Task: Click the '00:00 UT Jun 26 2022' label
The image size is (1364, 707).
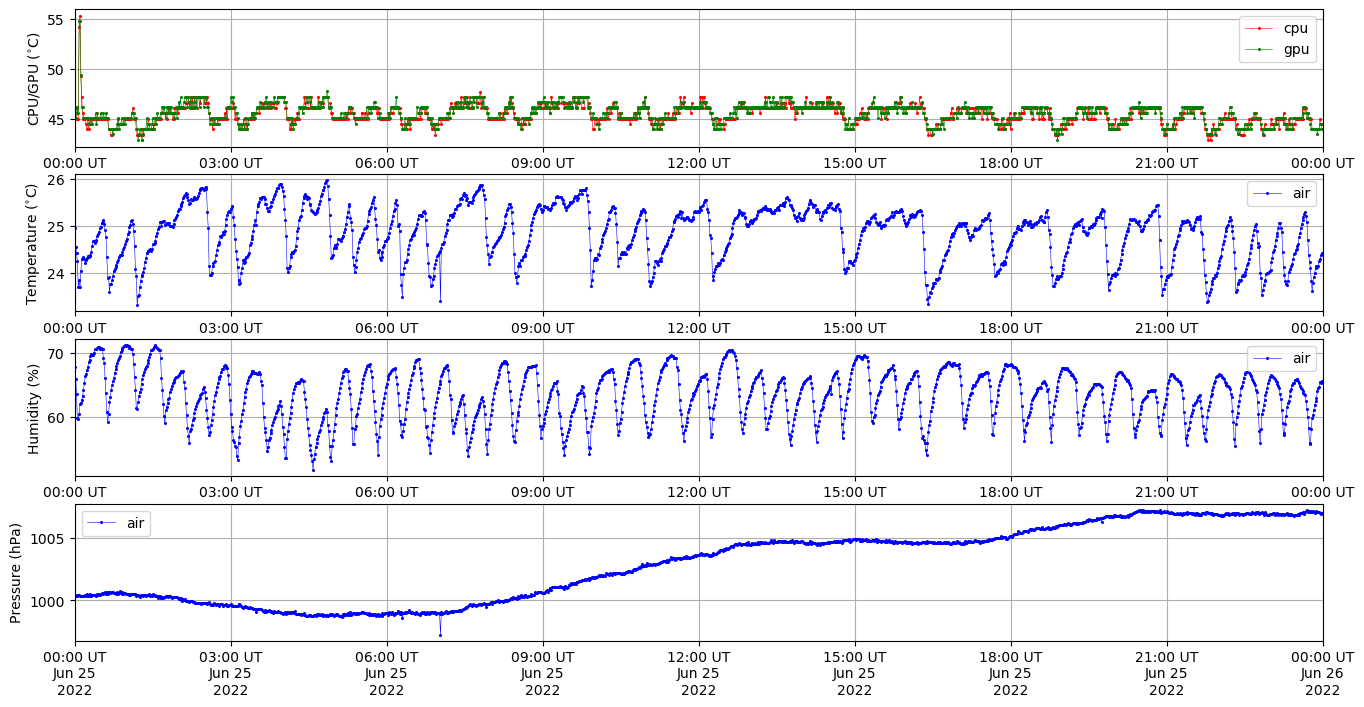Action: [1323, 673]
